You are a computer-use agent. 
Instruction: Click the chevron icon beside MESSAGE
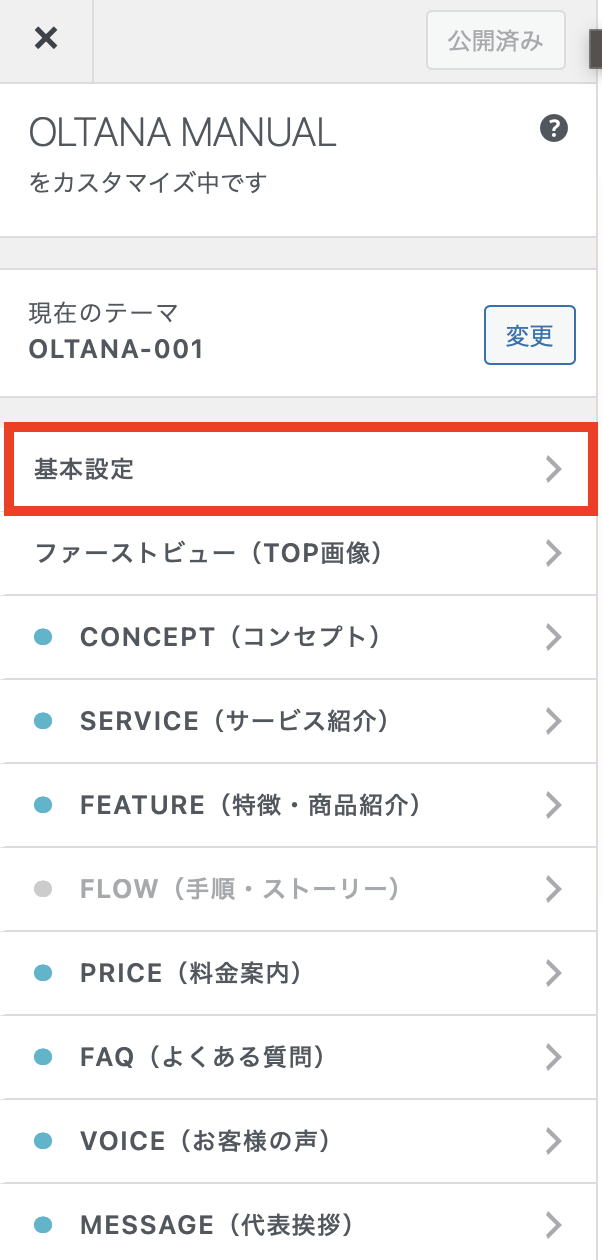point(554,1225)
